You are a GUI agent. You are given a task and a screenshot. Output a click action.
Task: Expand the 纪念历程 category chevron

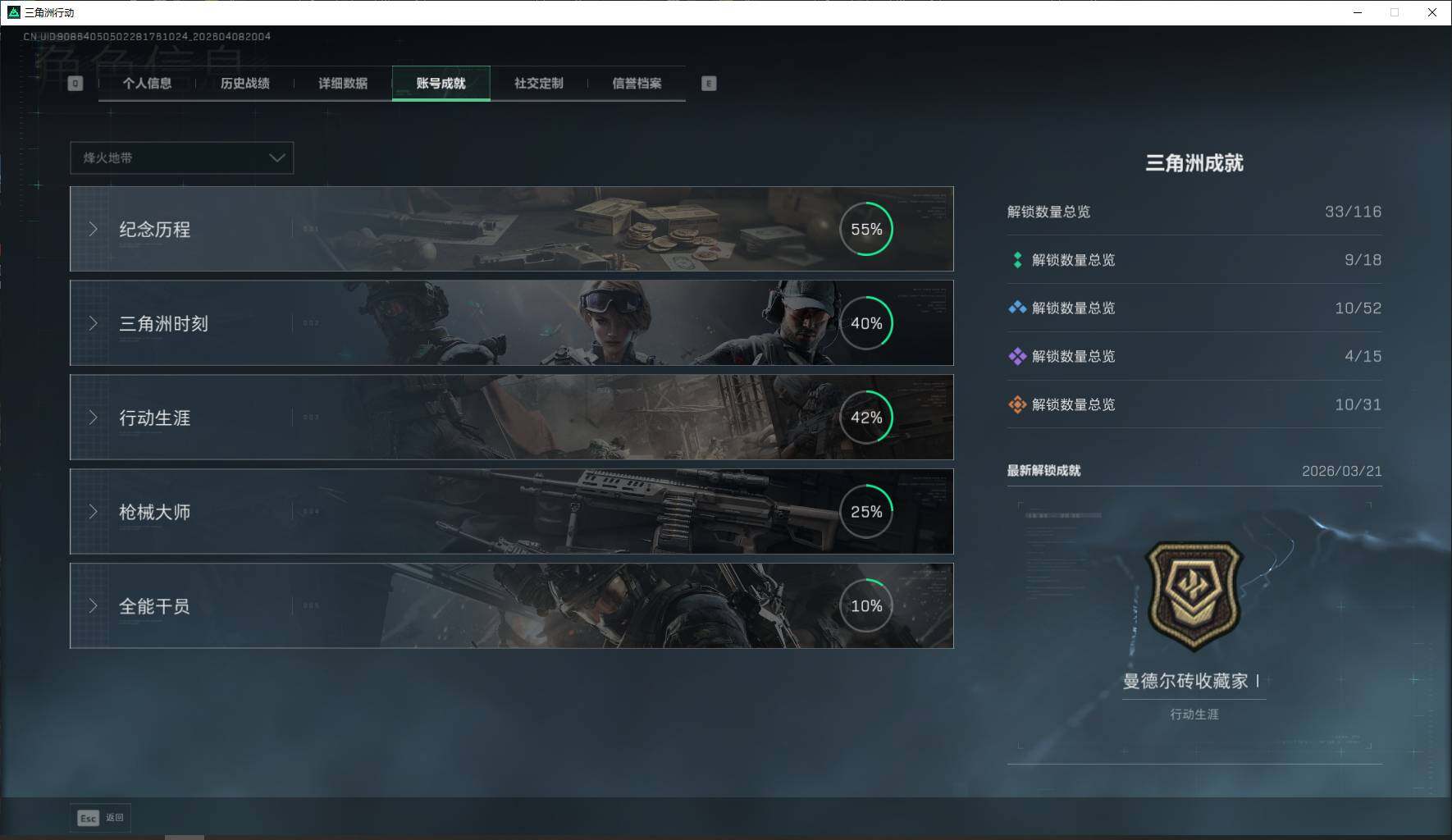point(93,229)
